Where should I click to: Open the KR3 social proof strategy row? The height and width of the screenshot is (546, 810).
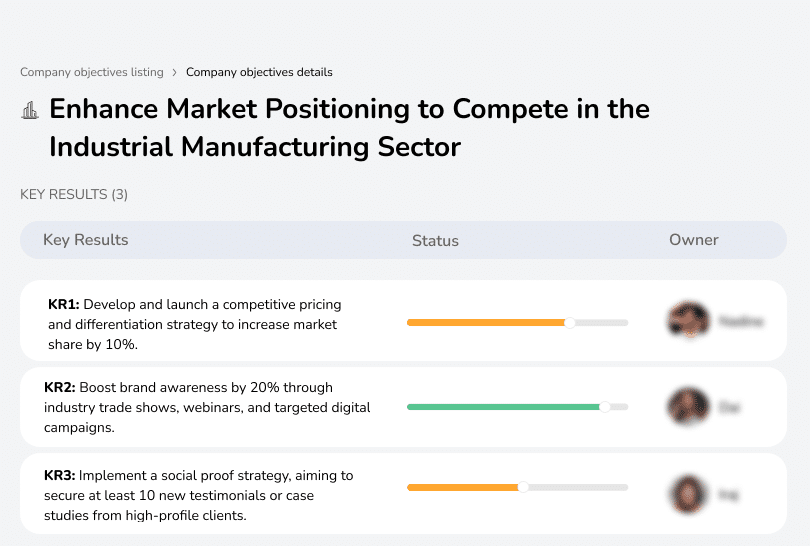[x=198, y=495]
